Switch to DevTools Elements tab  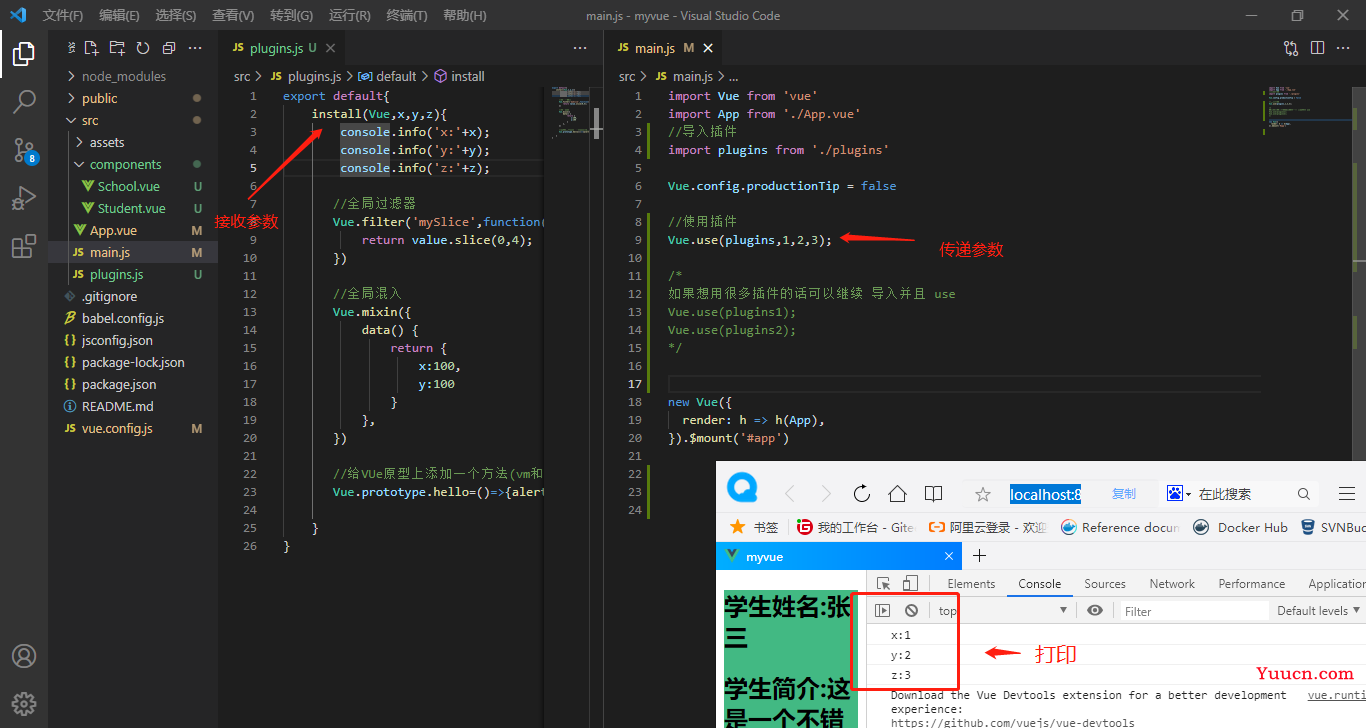(x=971, y=584)
